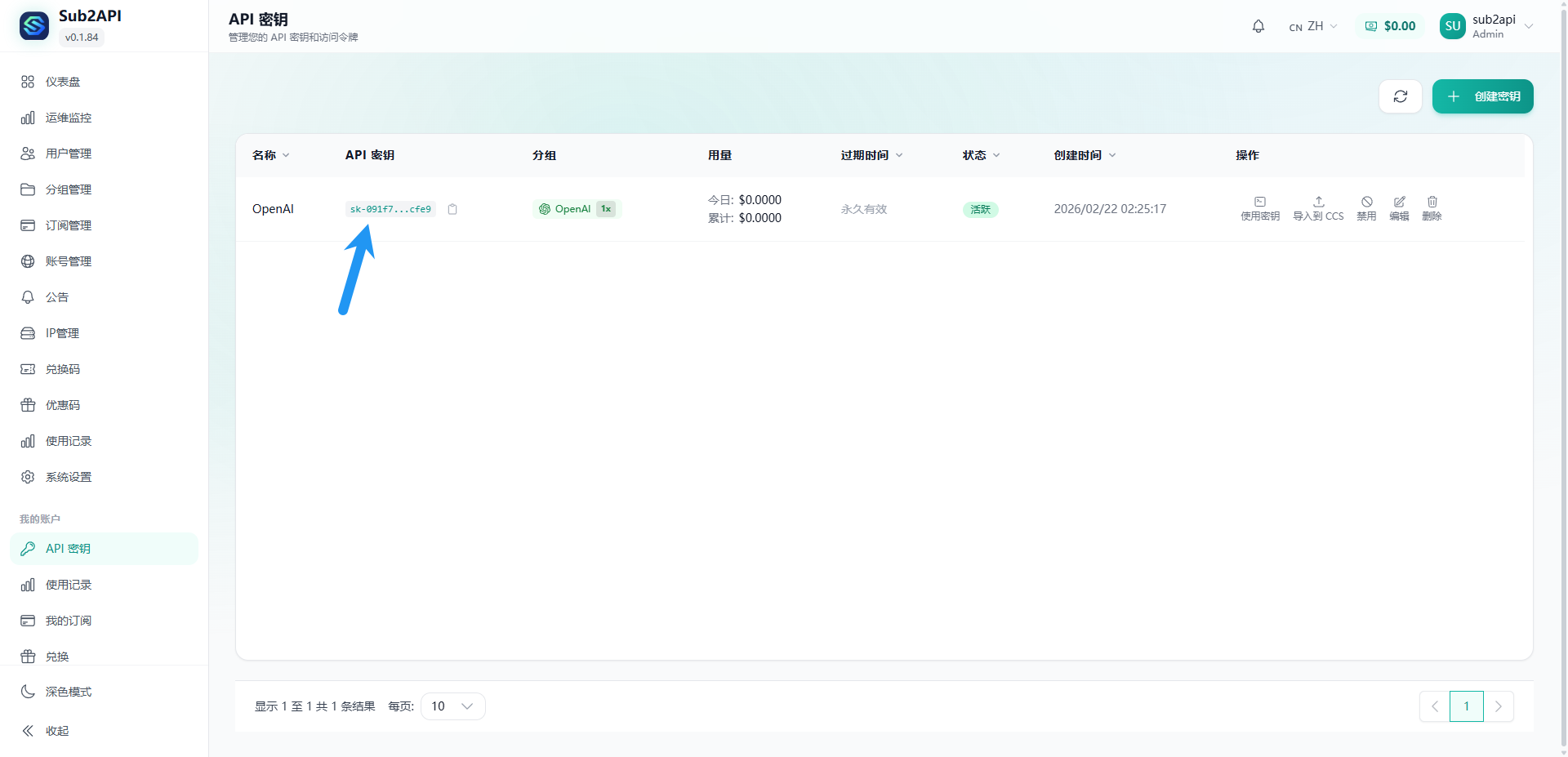Sort by status (状态) column header

(981, 155)
